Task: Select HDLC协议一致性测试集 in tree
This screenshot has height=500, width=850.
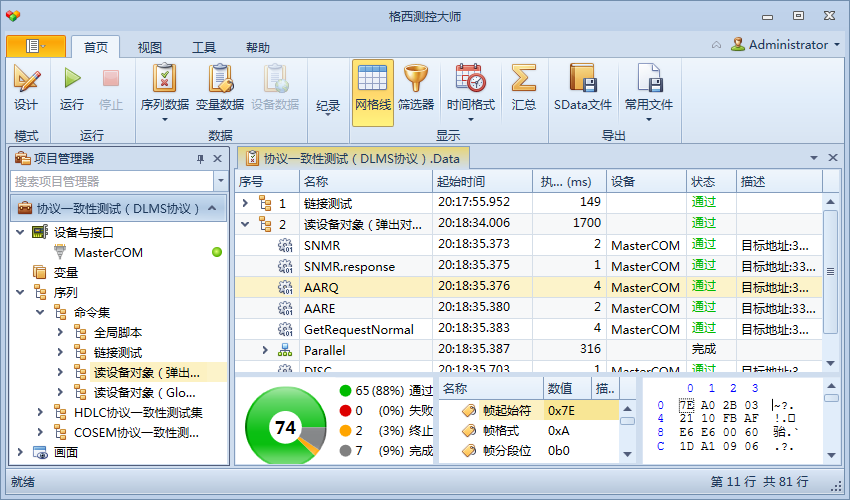Action: coord(138,413)
